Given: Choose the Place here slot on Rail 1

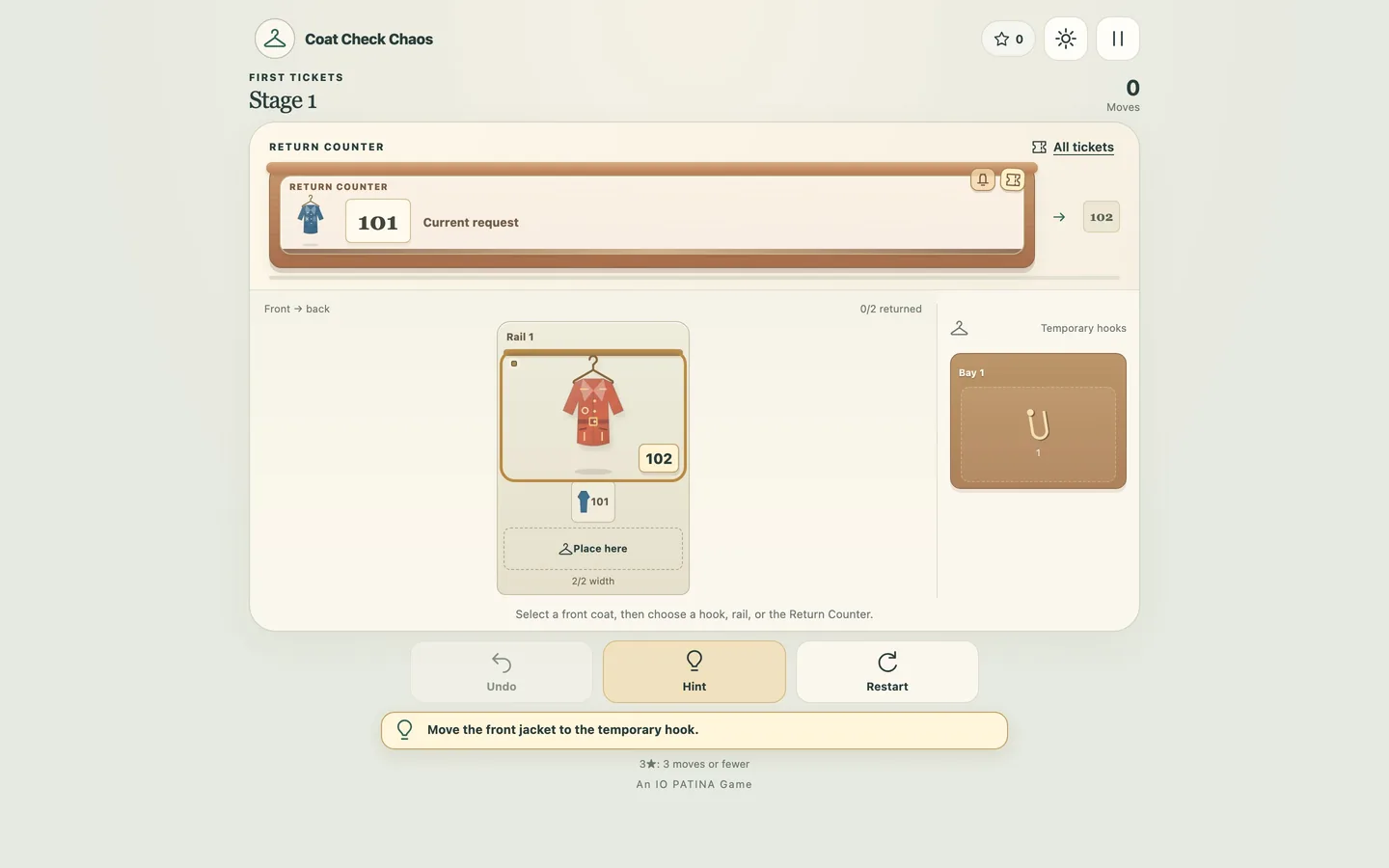Looking at the screenshot, I should tap(593, 549).
